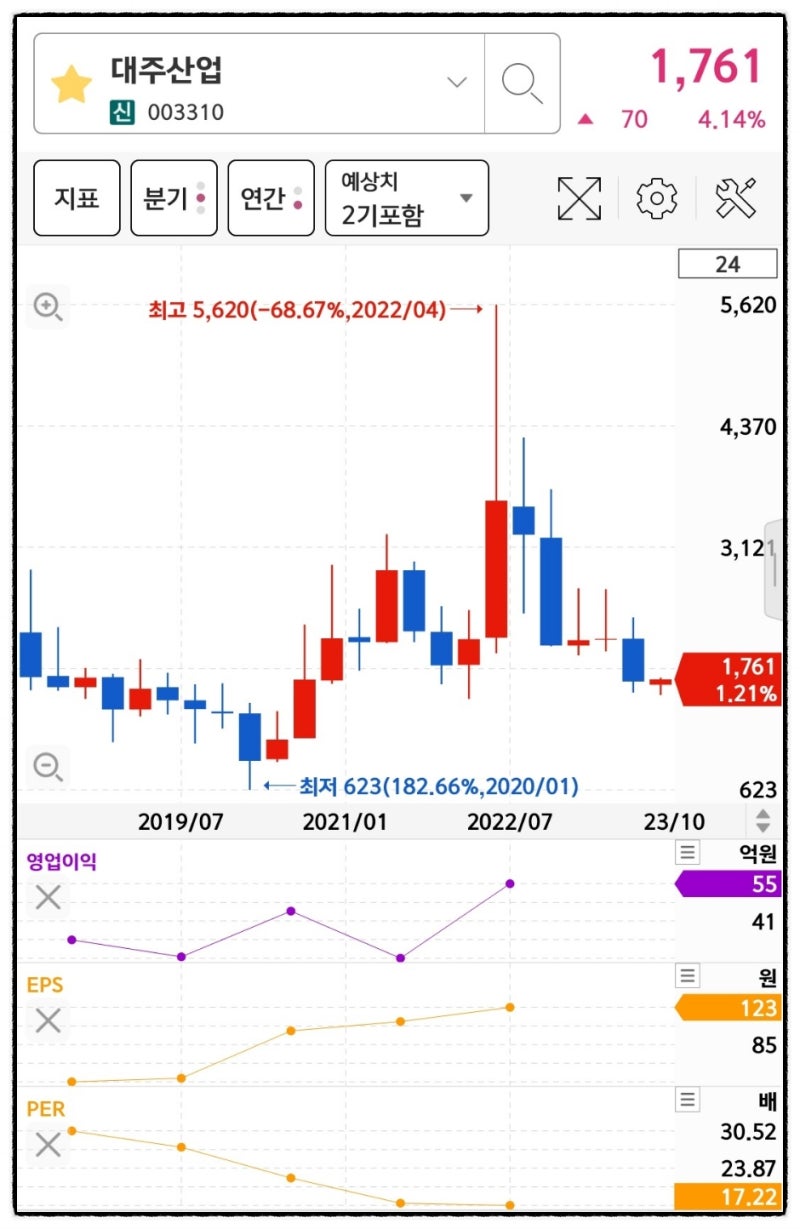
Task: Click stock code 003310
Action: (x=185, y=113)
